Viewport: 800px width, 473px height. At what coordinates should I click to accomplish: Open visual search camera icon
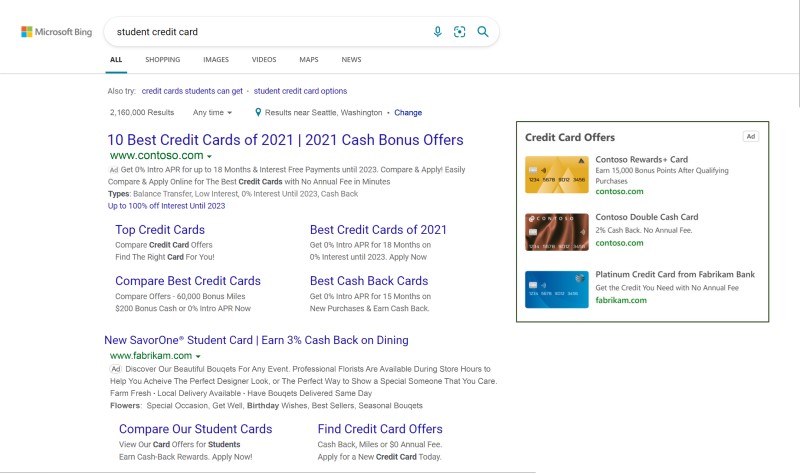click(459, 32)
